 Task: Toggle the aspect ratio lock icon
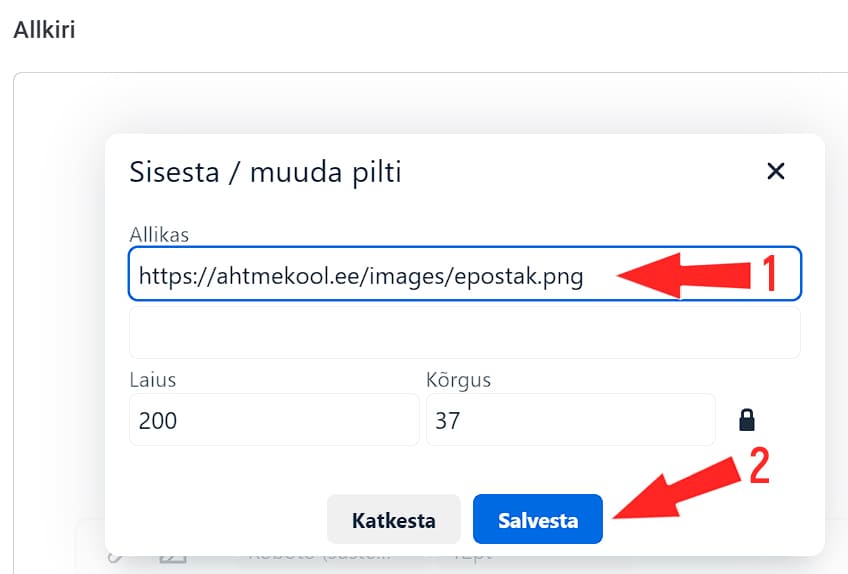pos(746,420)
